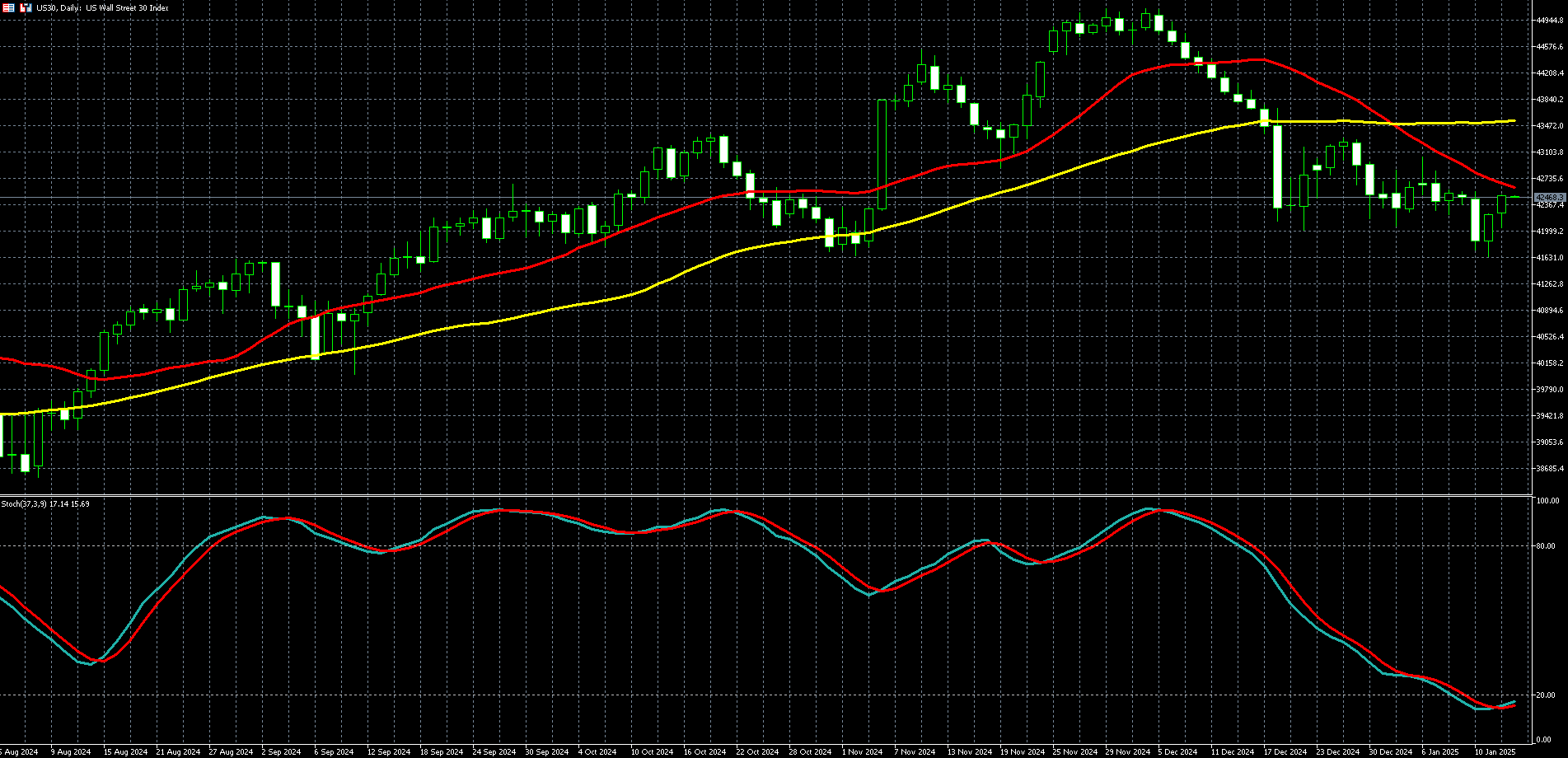Image resolution: width=1568 pixels, height=758 pixels.
Task: Click the highlighted current price tag 42468.3
Action: coord(1550,198)
